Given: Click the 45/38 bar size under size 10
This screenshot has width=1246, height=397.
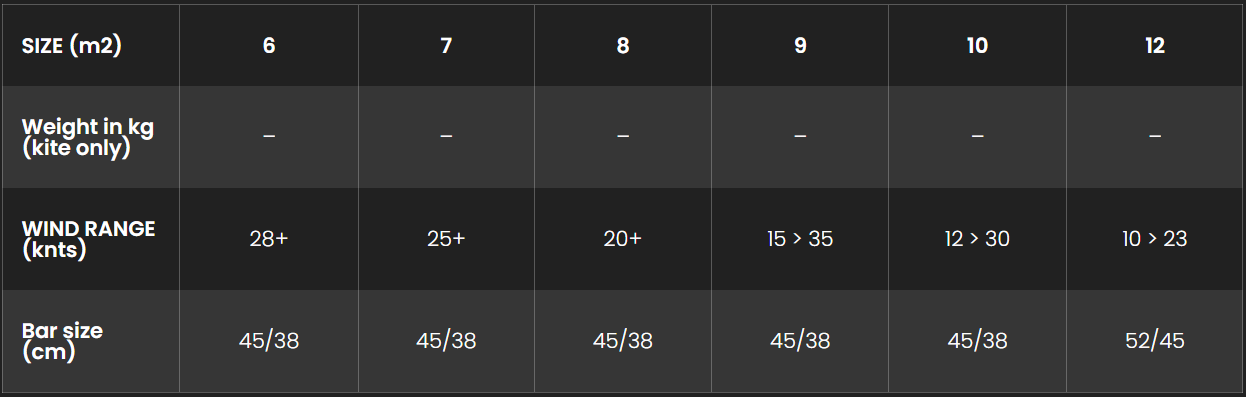Looking at the screenshot, I should tap(977, 341).
